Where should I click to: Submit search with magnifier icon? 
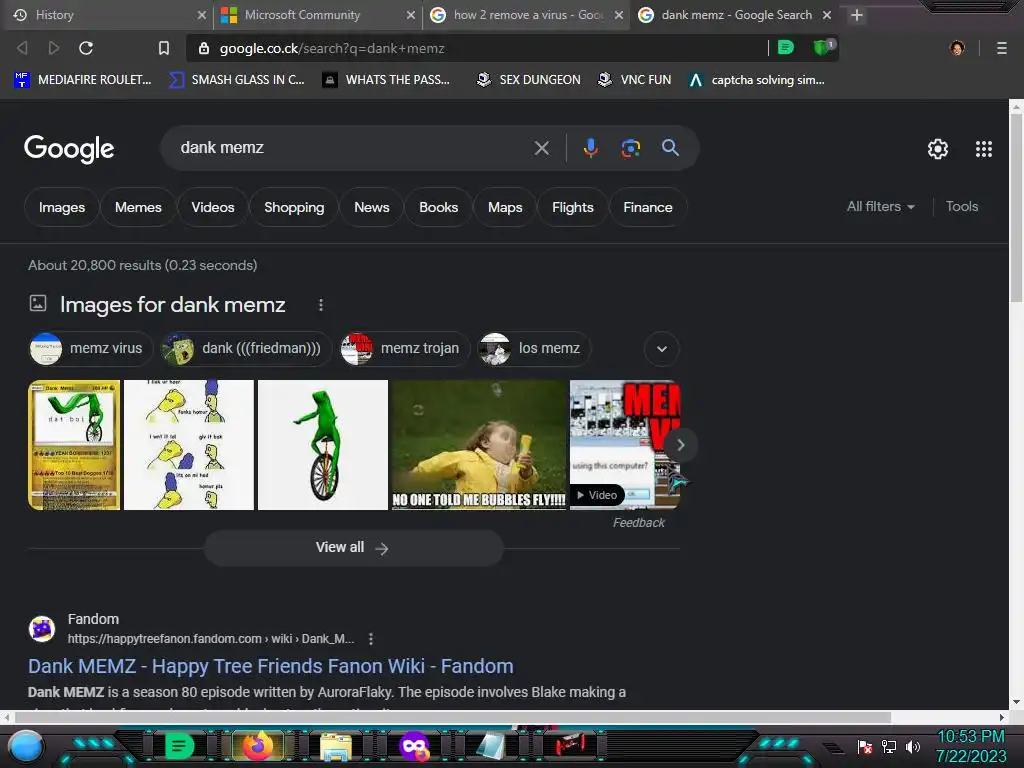670,148
